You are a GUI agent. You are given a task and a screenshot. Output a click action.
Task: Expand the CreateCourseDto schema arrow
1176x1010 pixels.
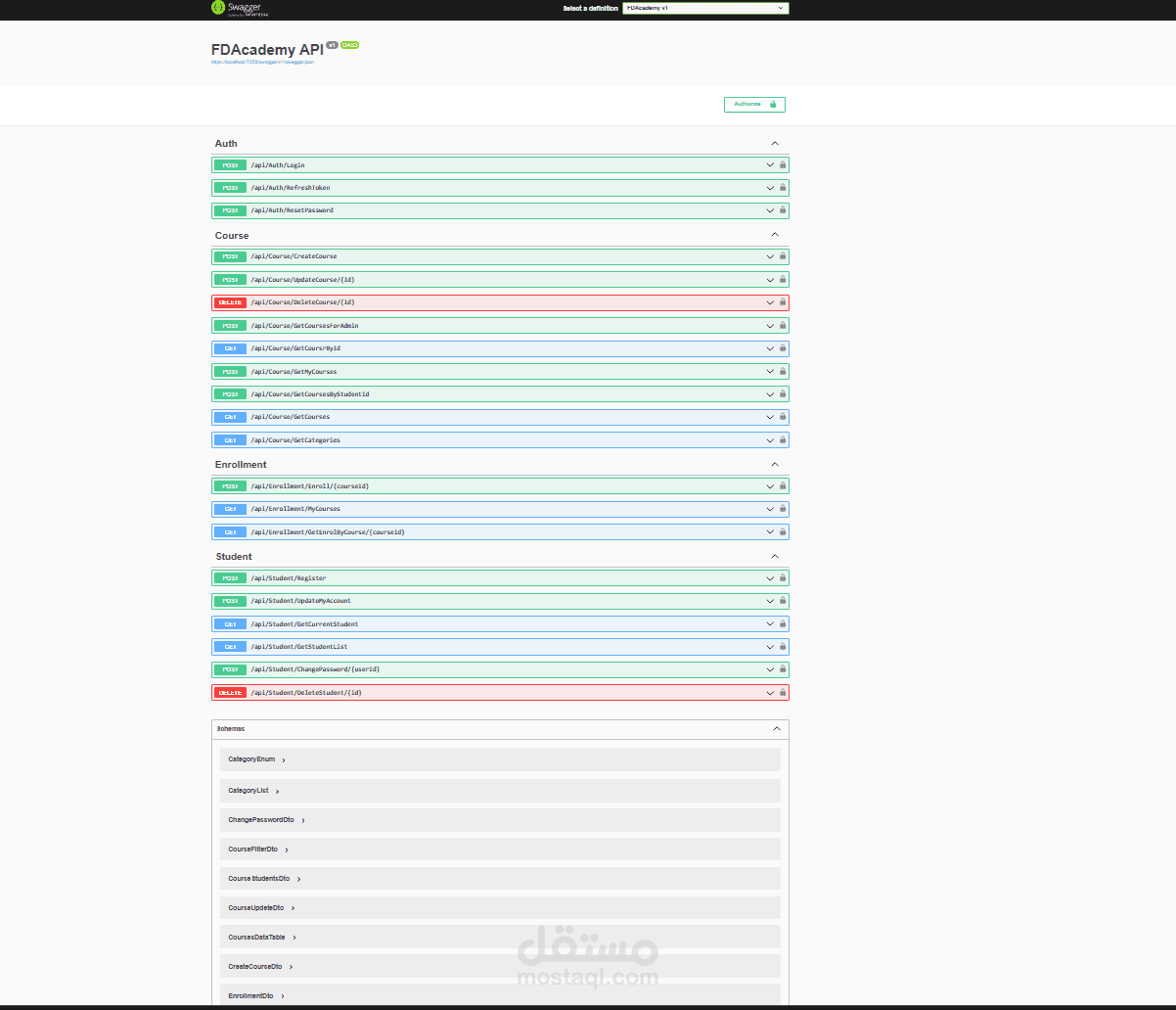291,967
